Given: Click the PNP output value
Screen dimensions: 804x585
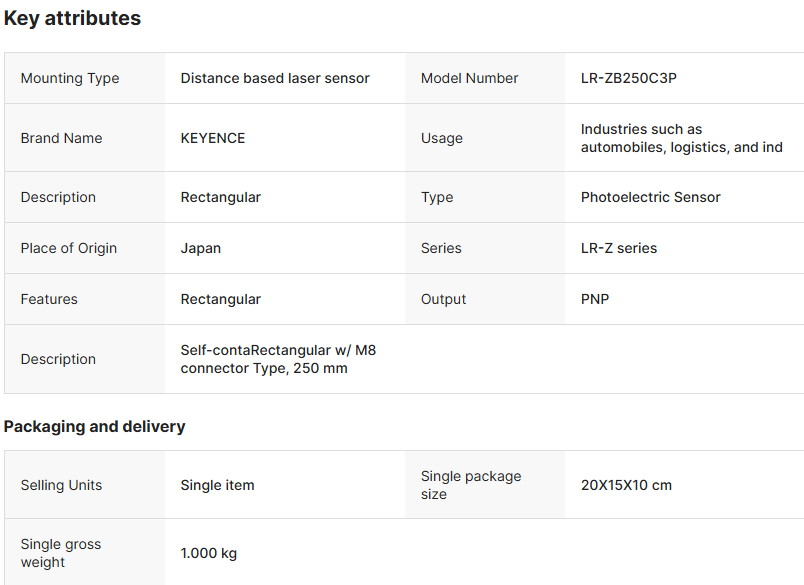Looking at the screenshot, I should (x=594, y=299).
